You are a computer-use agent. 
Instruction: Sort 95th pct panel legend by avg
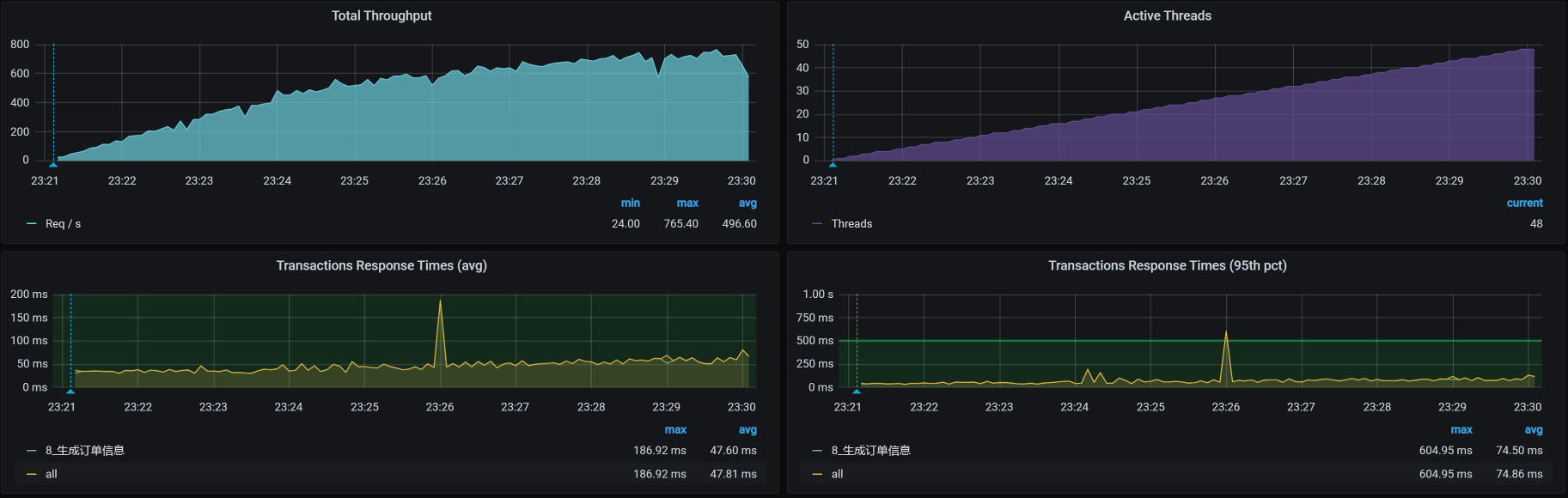click(x=1534, y=430)
